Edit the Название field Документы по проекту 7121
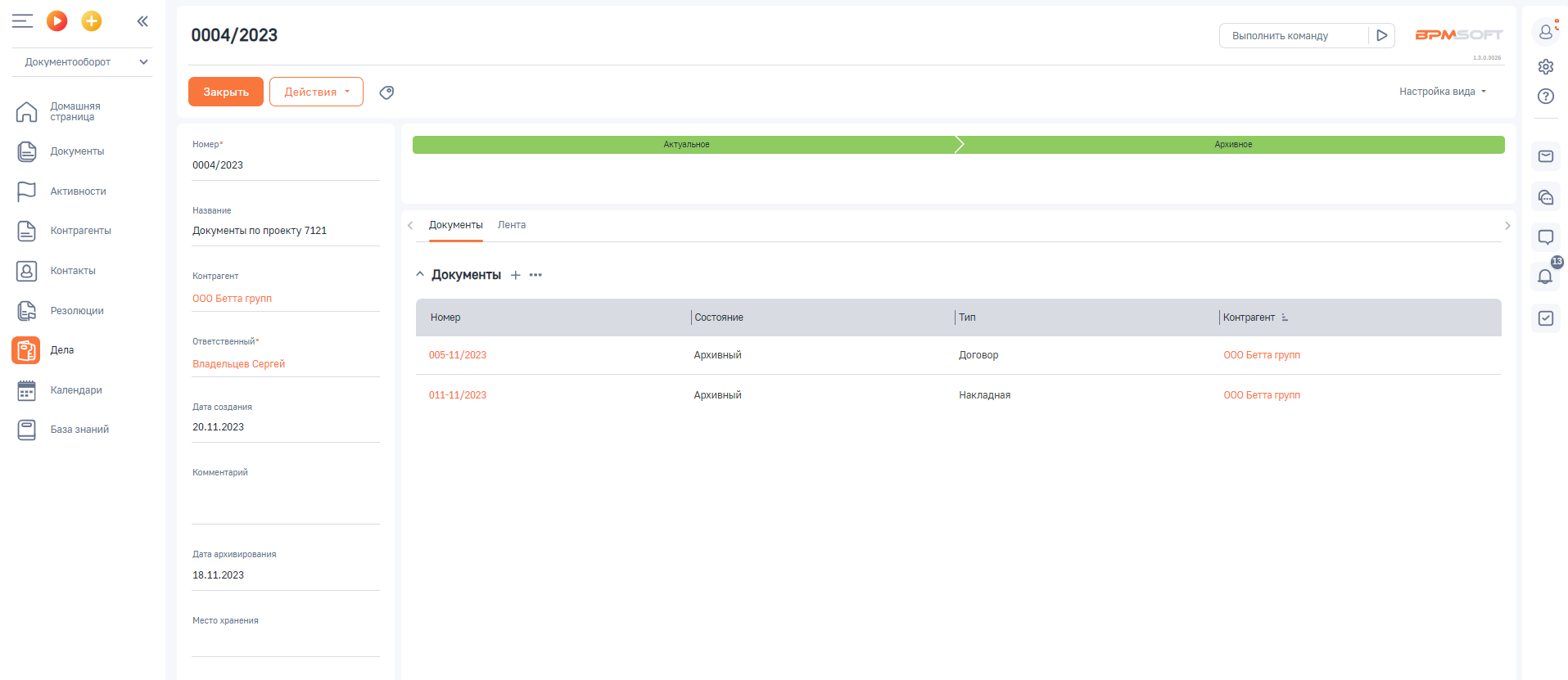 [x=286, y=231]
